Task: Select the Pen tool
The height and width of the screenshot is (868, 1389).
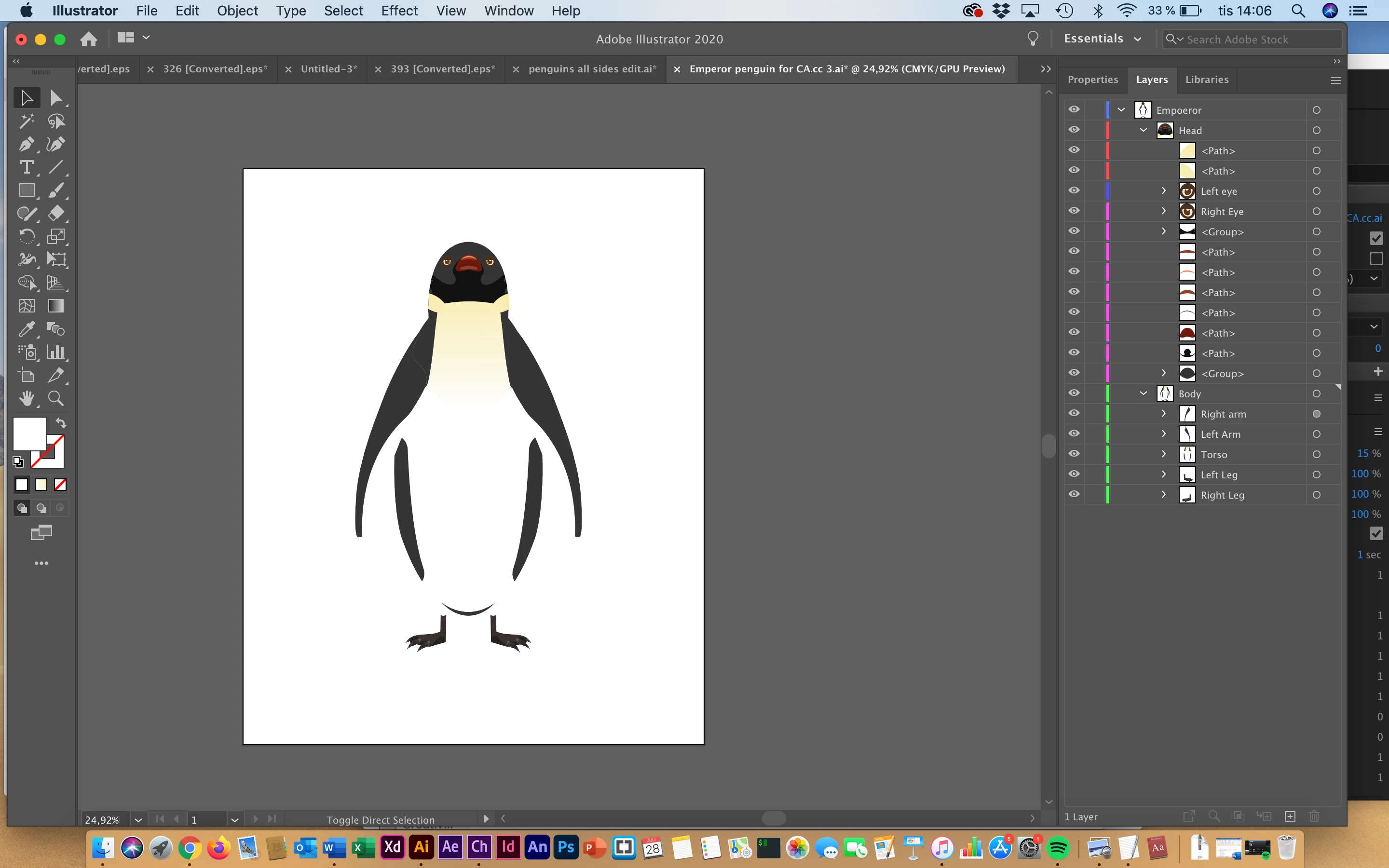Action: tap(26, 144)
